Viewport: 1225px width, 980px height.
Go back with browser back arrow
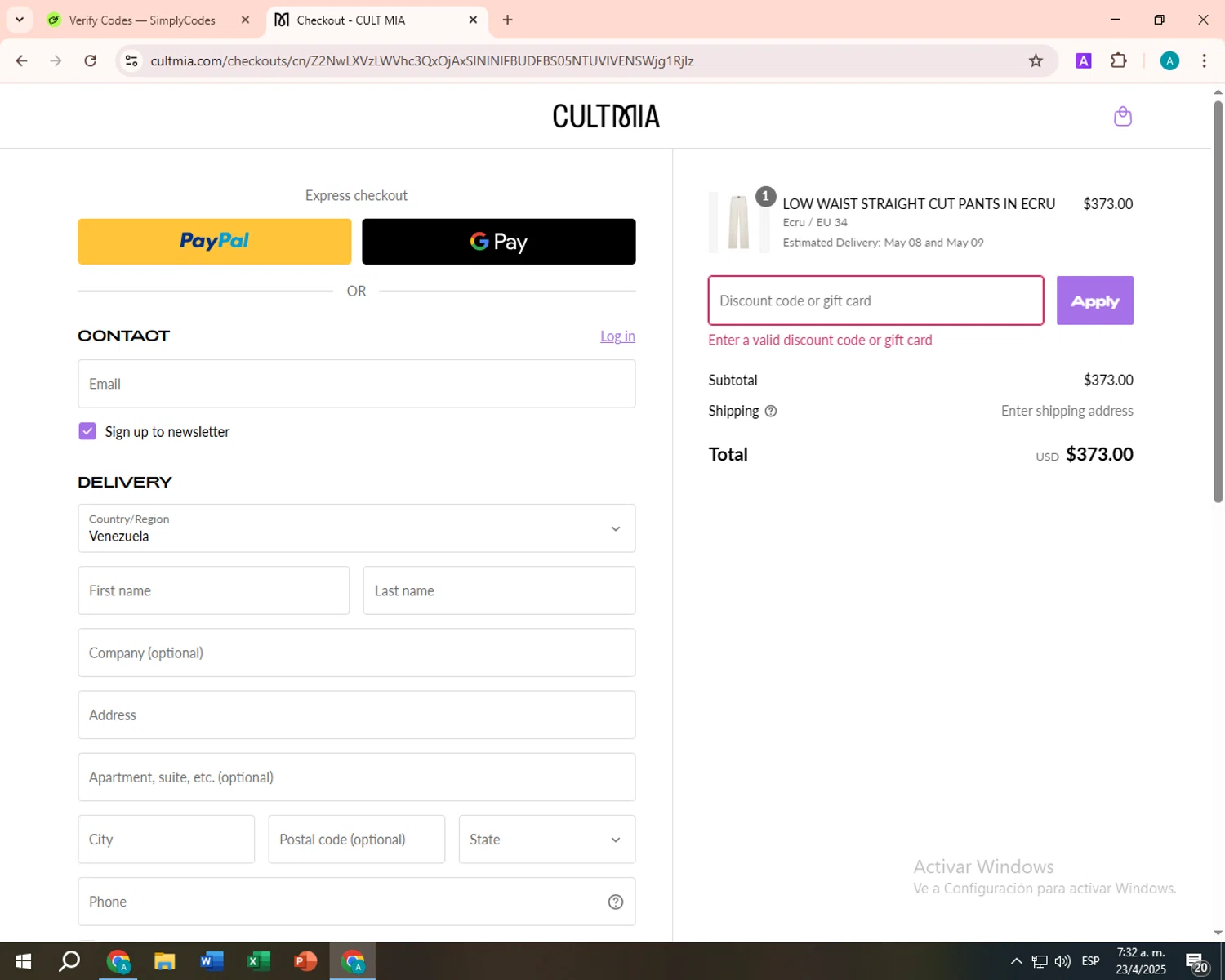point(22,60)
